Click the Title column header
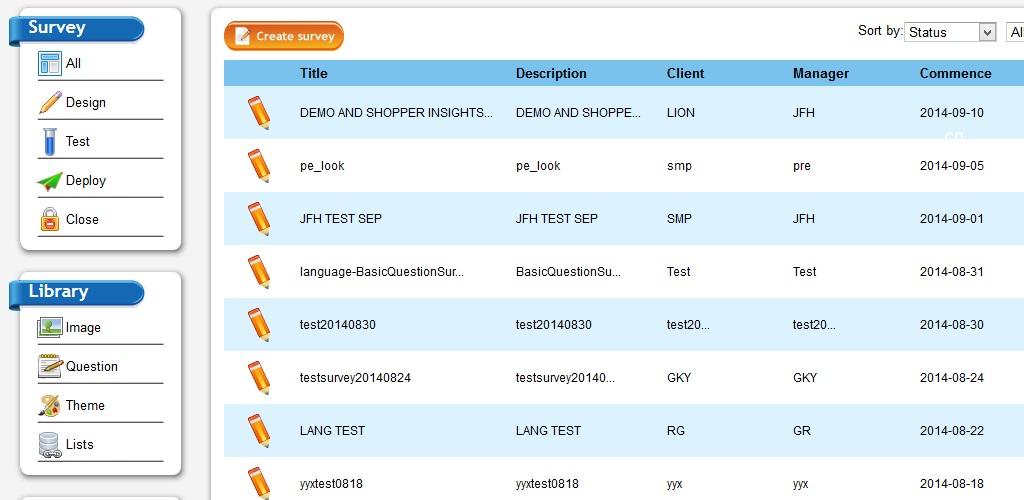 coord(313,73)
